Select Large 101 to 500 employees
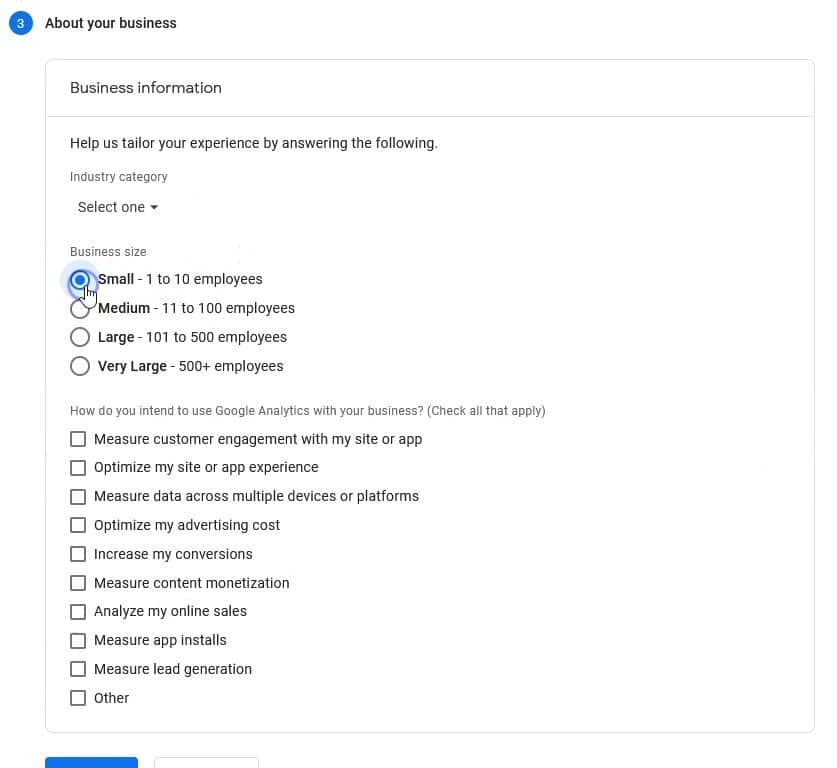This screenshot has width=837, height=768. coord(80,337)
